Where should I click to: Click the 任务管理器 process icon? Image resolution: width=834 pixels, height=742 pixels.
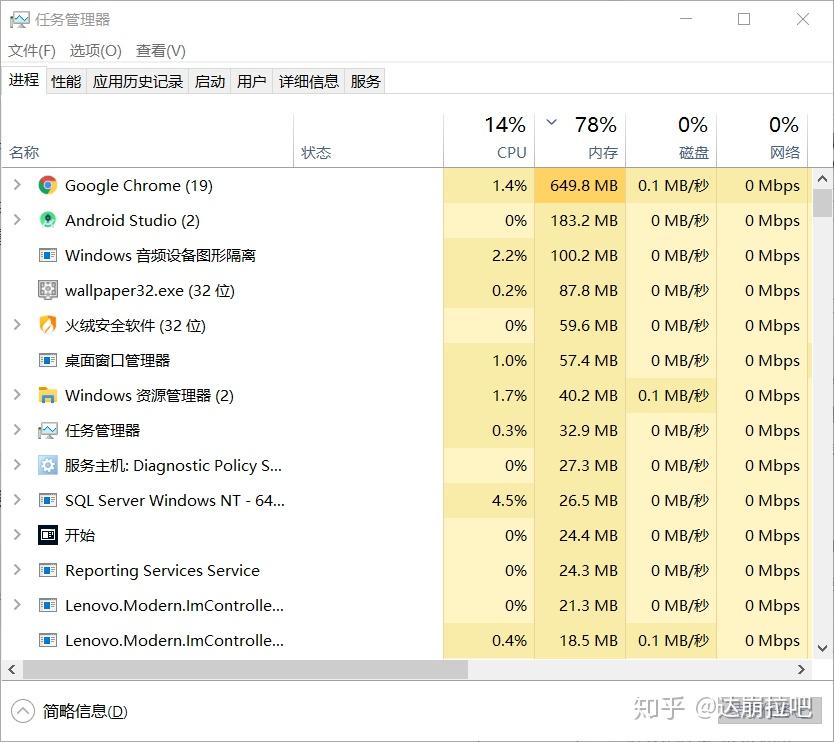pyautogui.click(x=47, y=430)
